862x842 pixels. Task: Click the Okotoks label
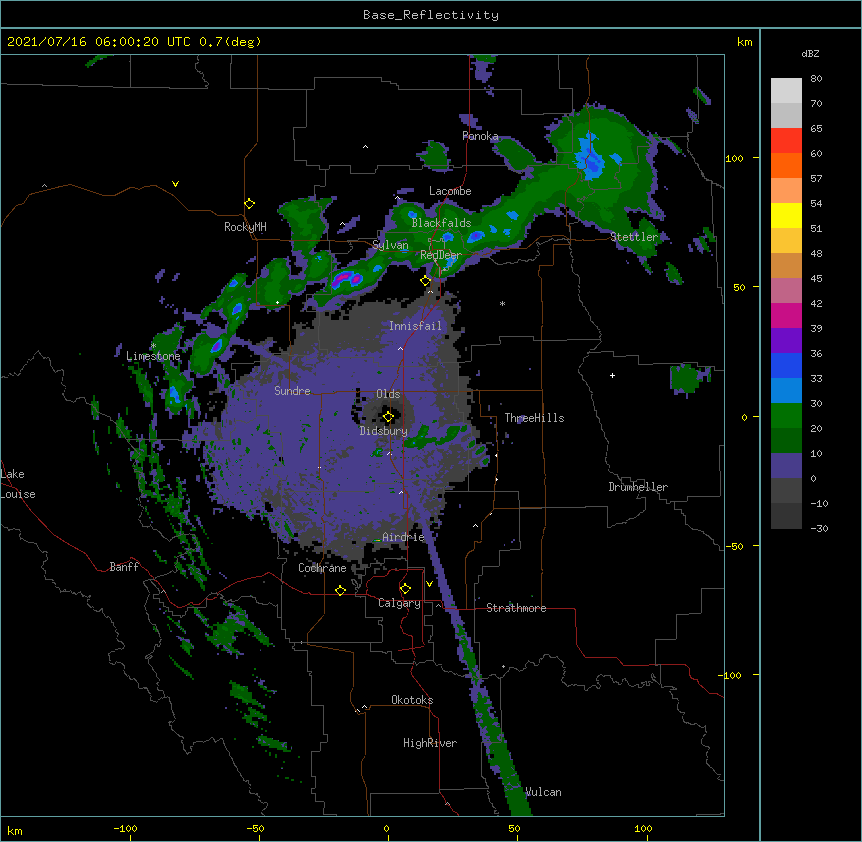[x=412, y=700]
